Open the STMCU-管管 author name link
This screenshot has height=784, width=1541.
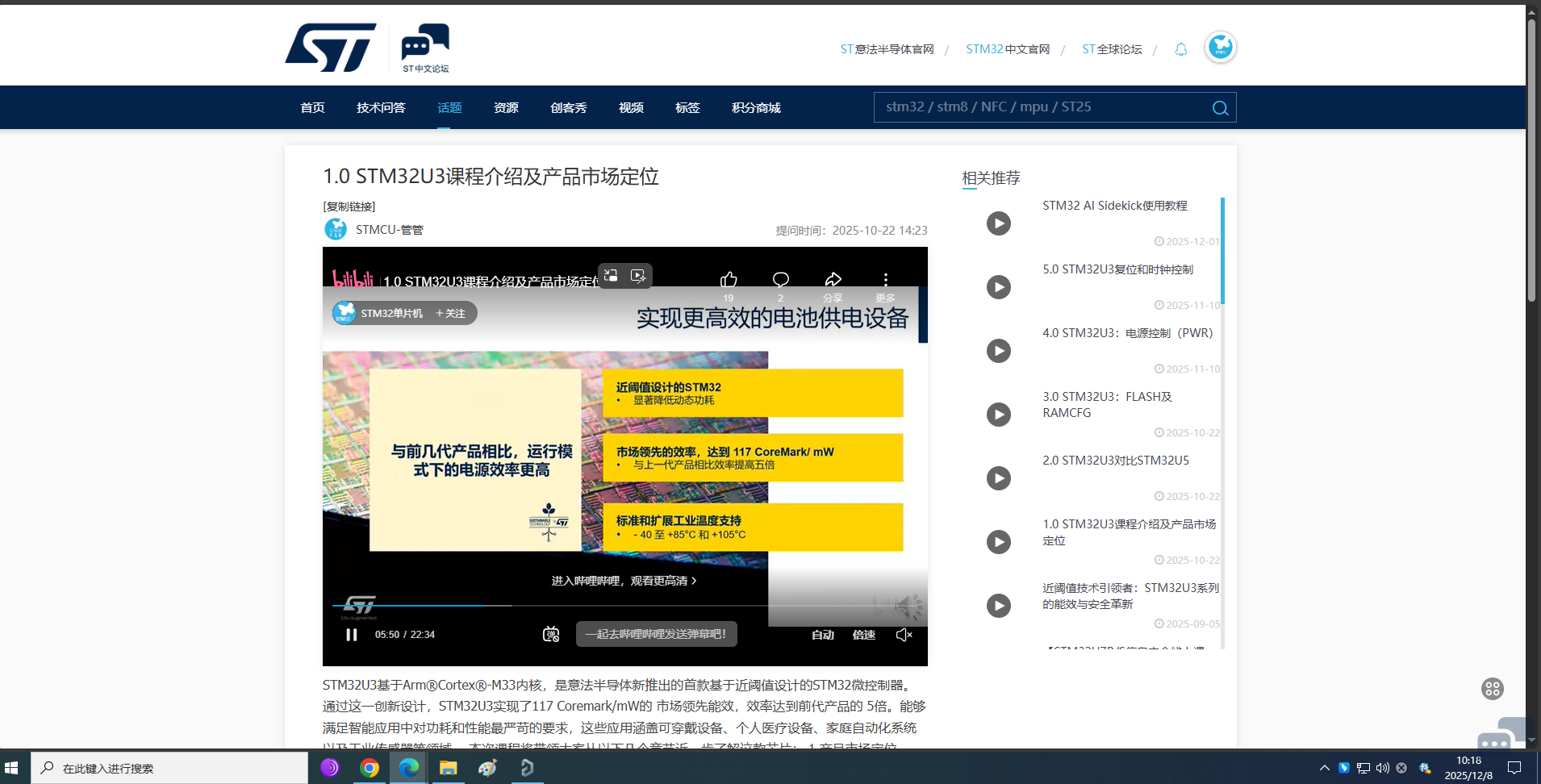(390, 230)
